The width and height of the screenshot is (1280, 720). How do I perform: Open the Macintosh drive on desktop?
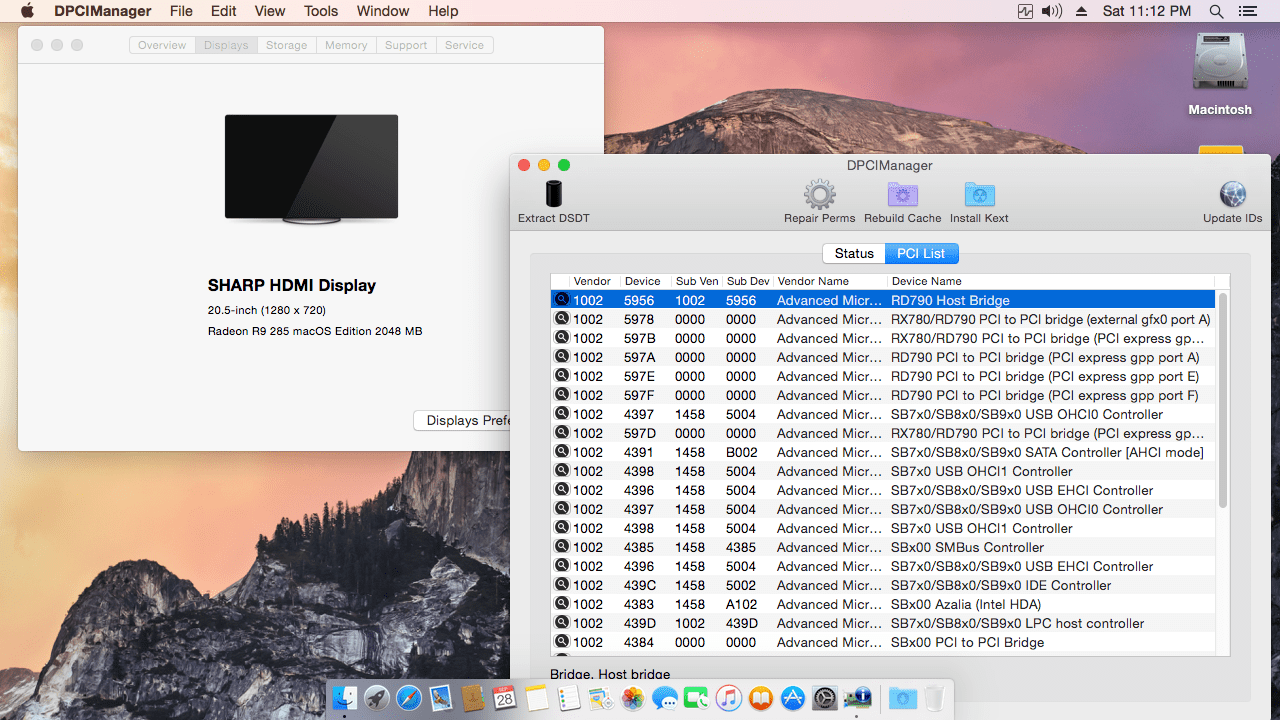[x=1220, y=75]
